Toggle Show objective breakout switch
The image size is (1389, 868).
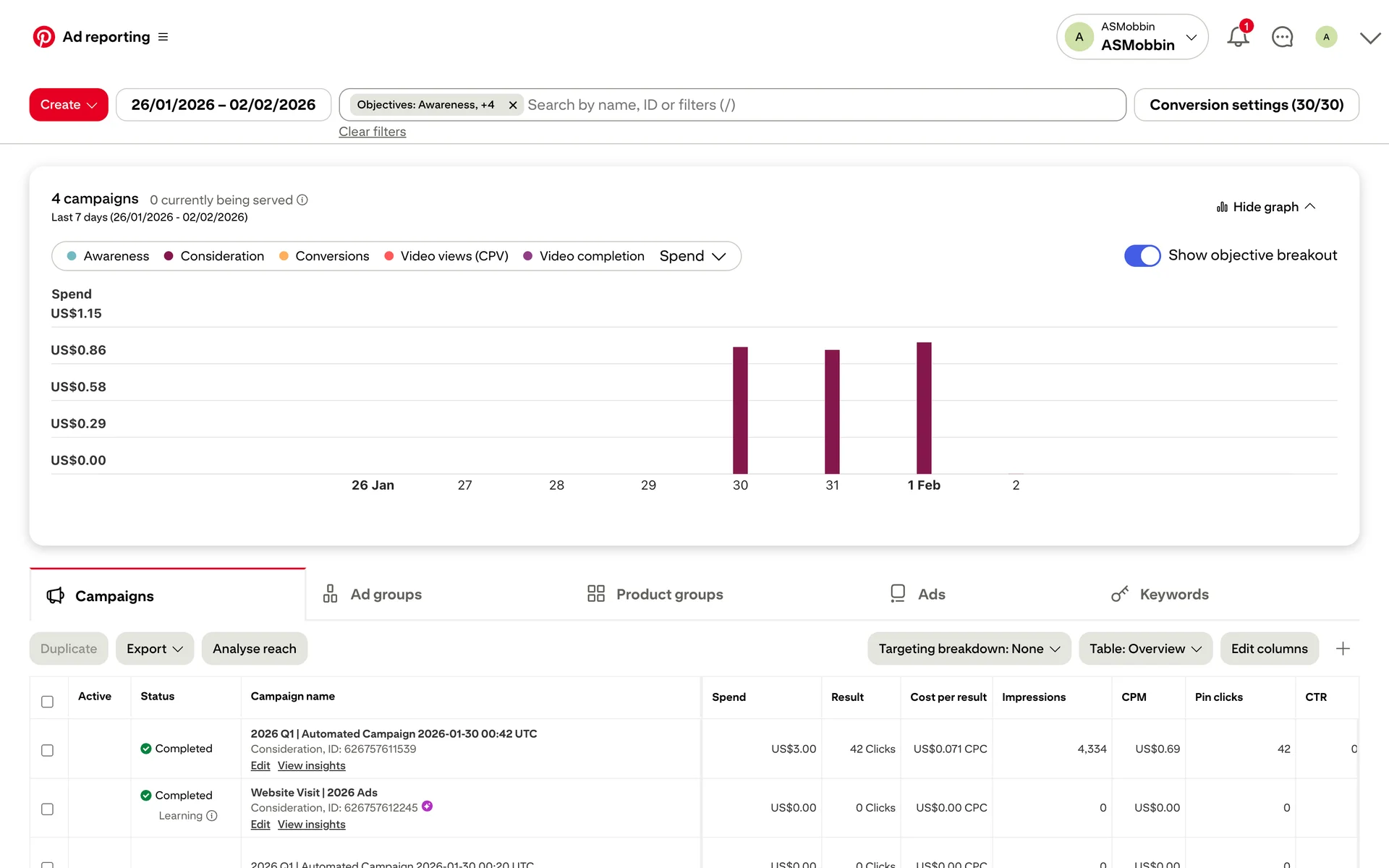1142,255
